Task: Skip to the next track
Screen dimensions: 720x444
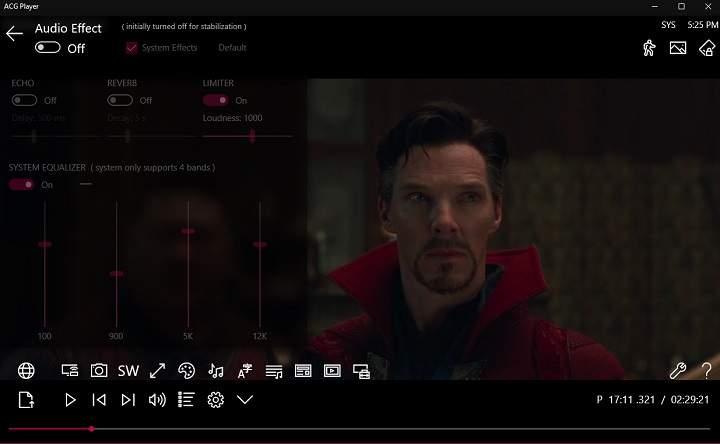Action: click(128, 400)
